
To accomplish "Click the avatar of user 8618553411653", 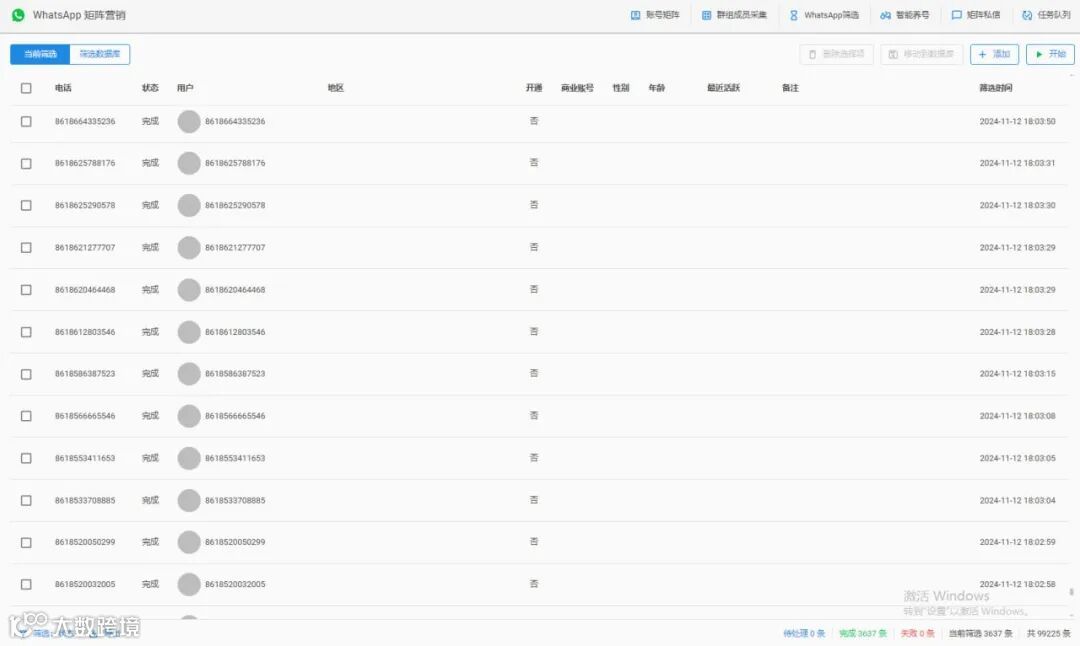I will point(189,458).
